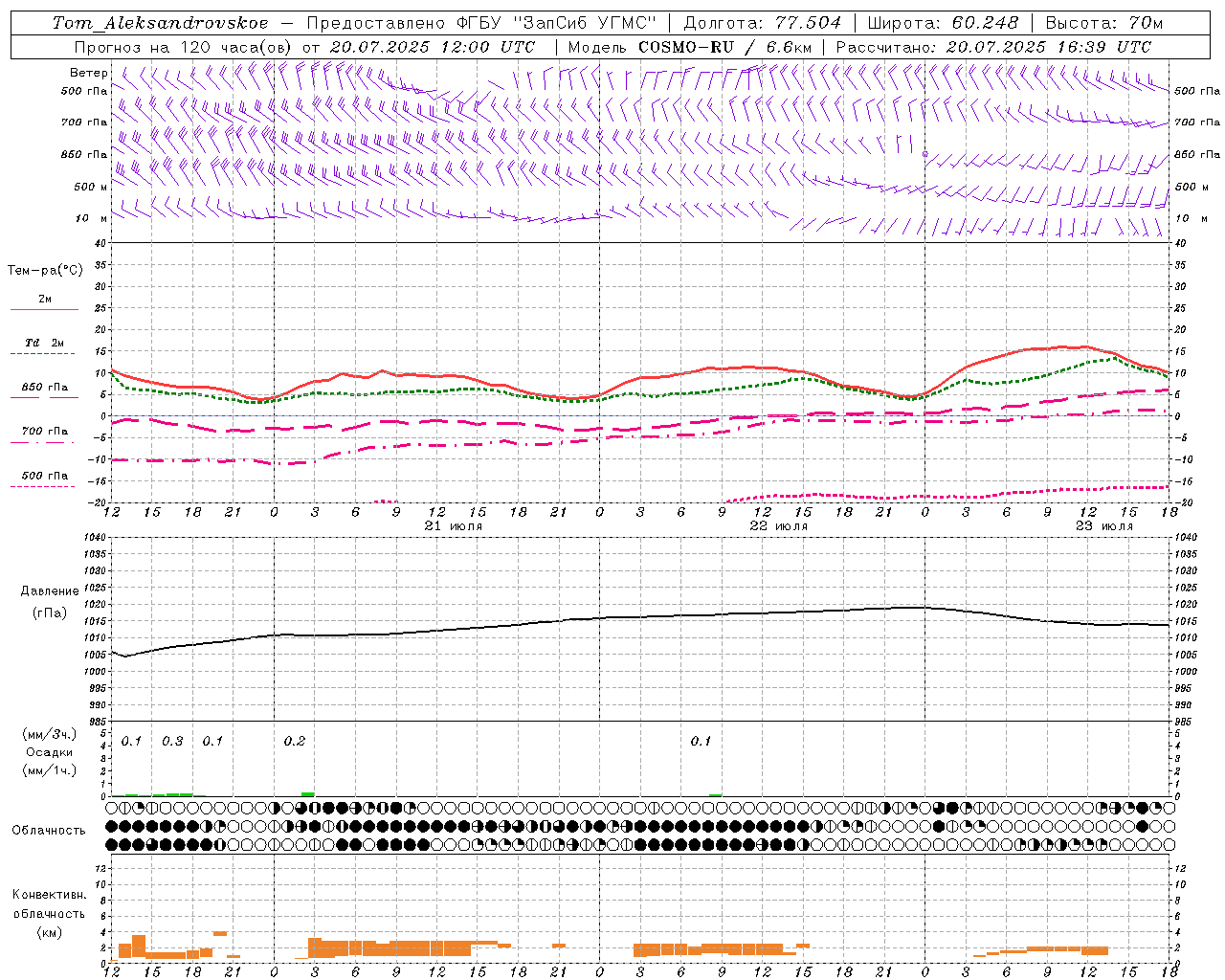Click the "23 июля" date label

click(1104, 526)
